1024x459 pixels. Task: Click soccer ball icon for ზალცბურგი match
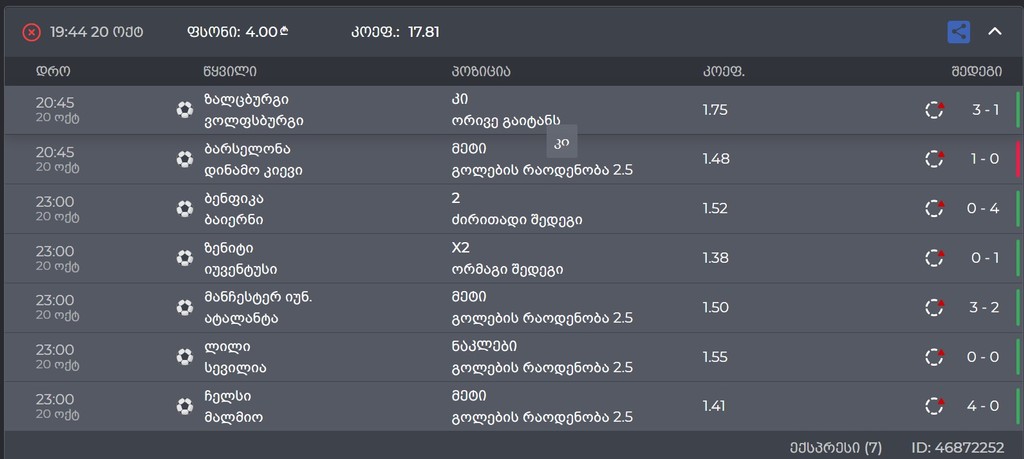(185, 110)
